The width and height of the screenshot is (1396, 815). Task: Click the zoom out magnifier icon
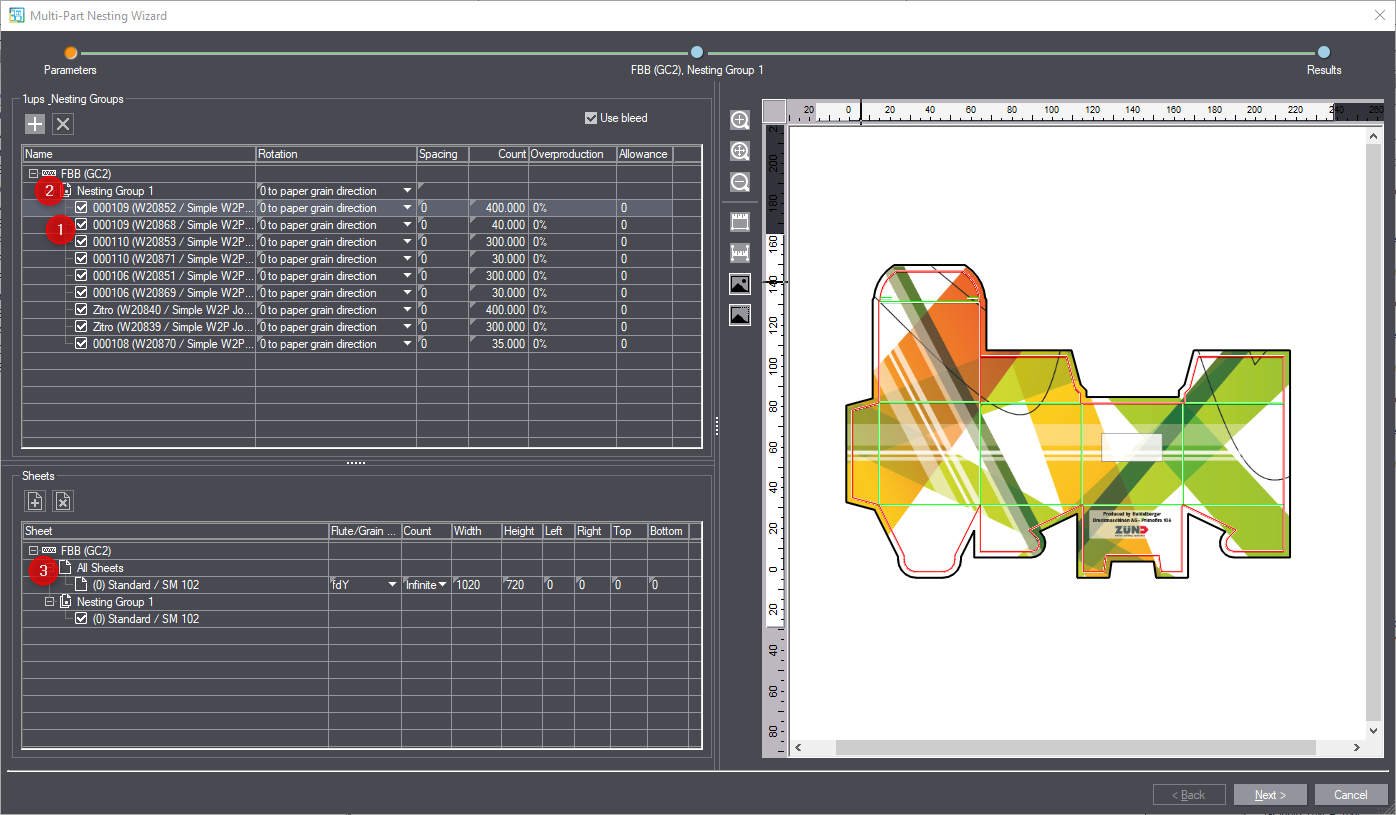click(x=740, y=182)
